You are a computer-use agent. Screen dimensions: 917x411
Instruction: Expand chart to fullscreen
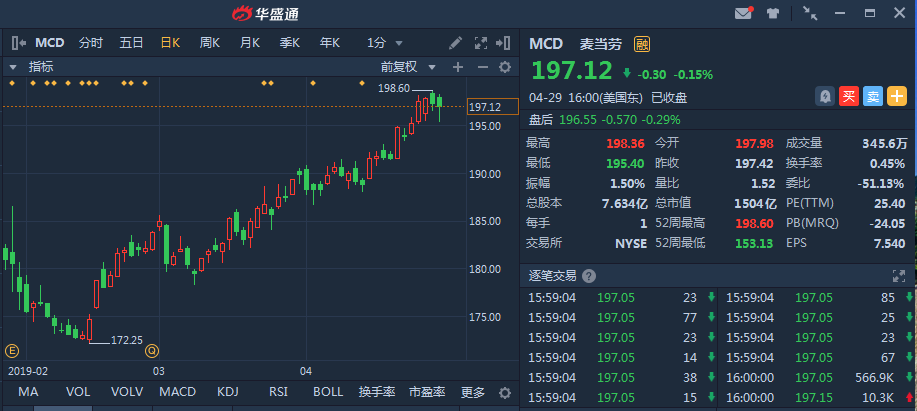pyautogui.click(x=481, y=43)
